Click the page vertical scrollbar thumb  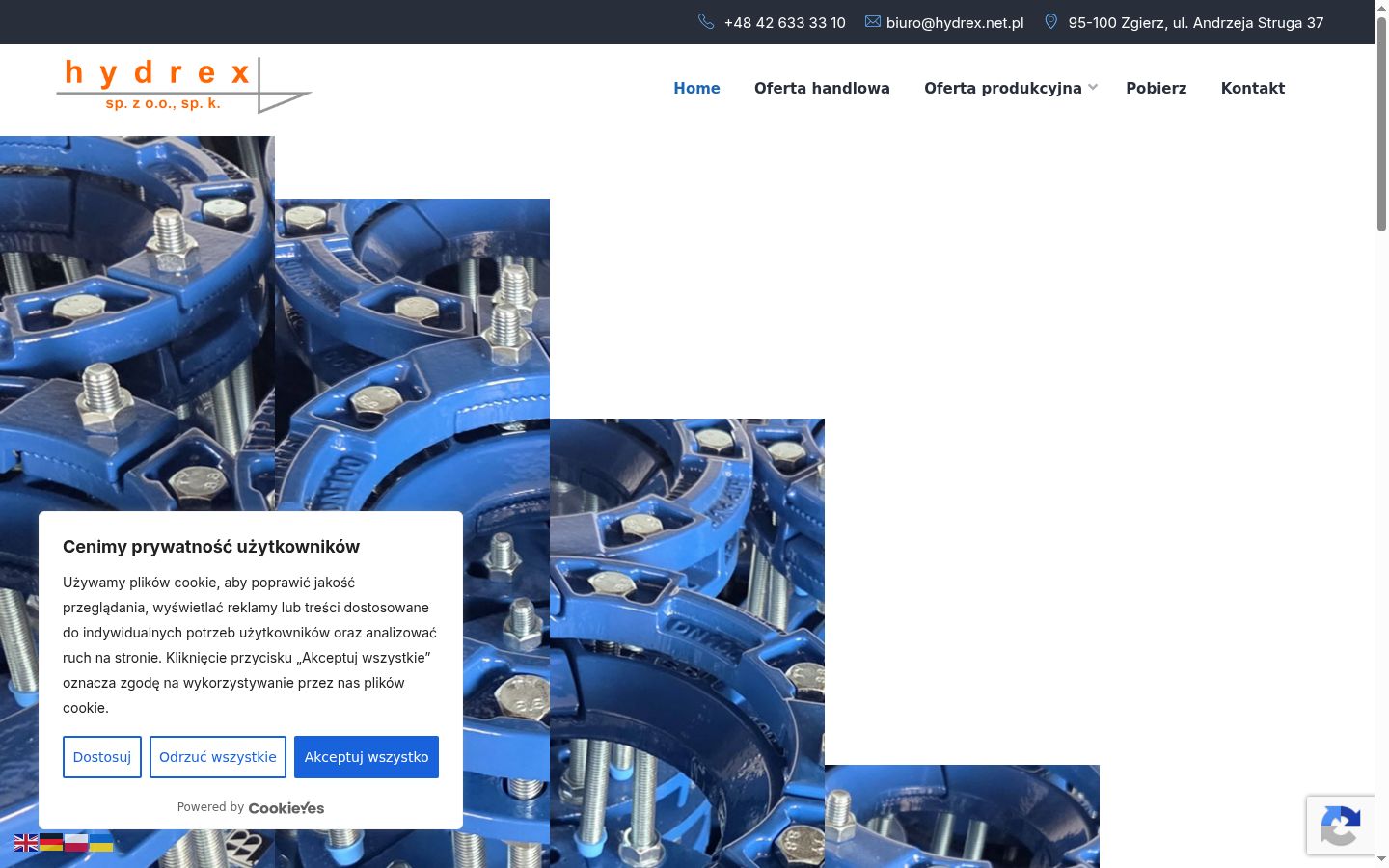click(1381, 123)
